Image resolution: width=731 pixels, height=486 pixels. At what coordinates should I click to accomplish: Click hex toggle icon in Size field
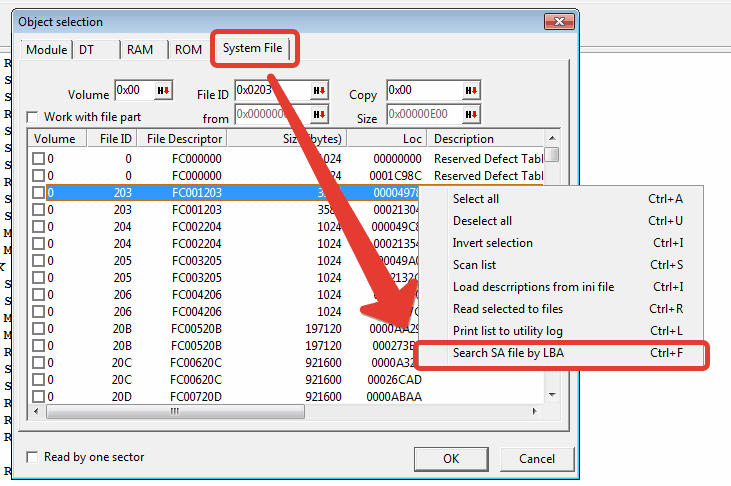[471, 114]
